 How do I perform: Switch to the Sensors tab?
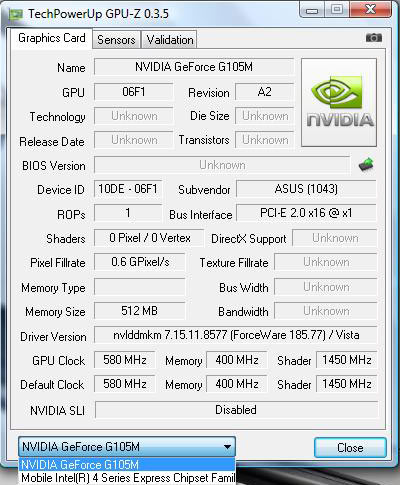tap(116, 40)
